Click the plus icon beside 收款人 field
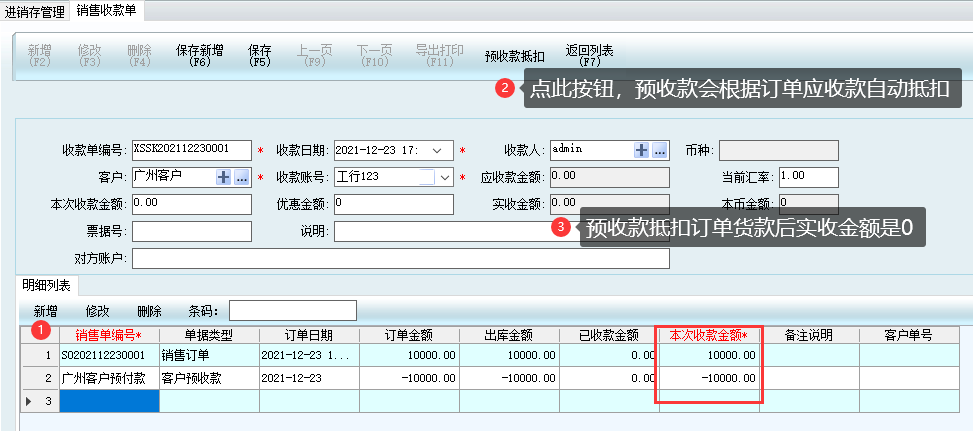The height and width of the screenshot is (431, 973). 642,150
